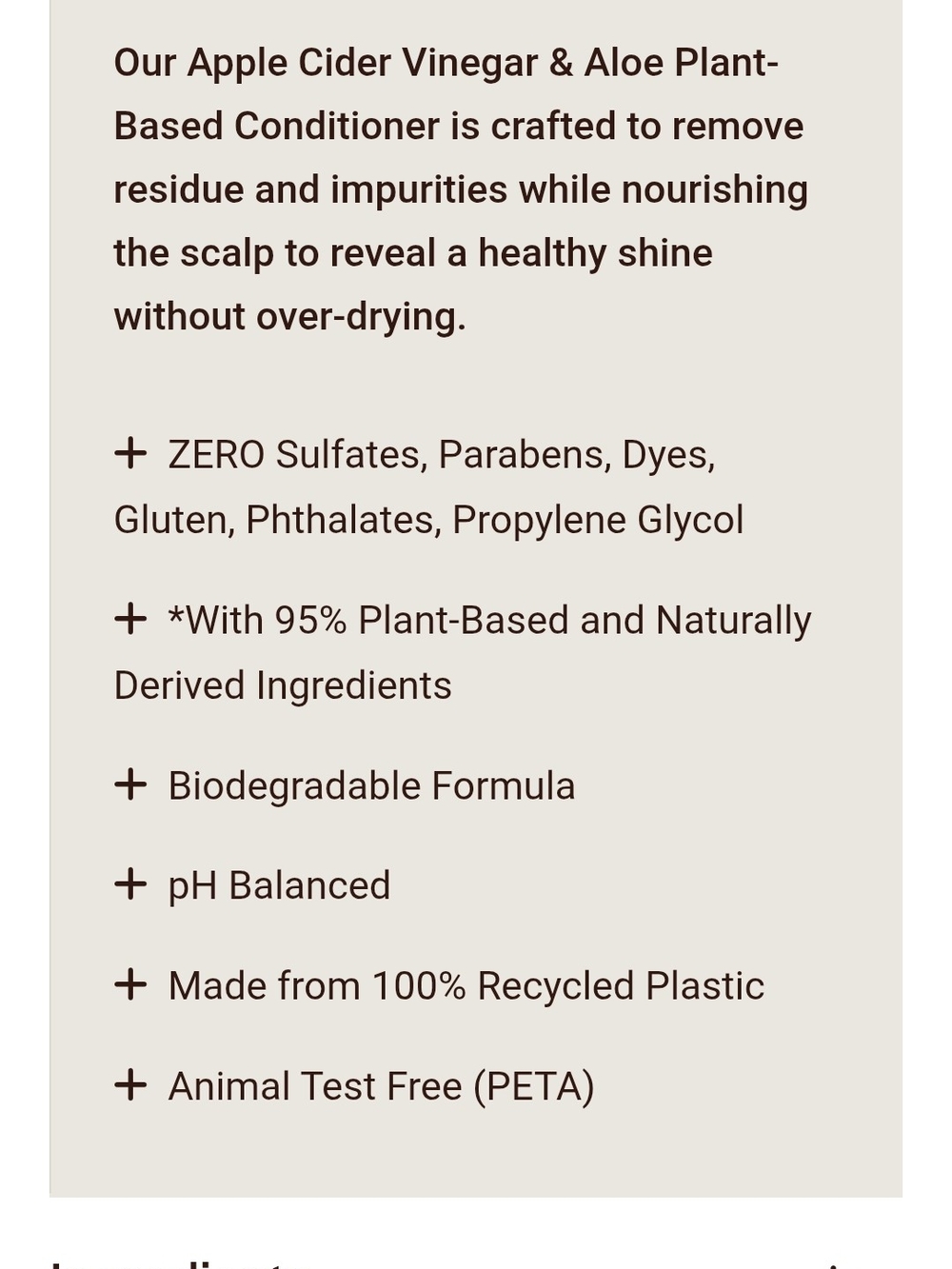The image size is (952, 1269).
Task: Select the 'residue and impurities while nourishing' line
Action: pos(461,190)
